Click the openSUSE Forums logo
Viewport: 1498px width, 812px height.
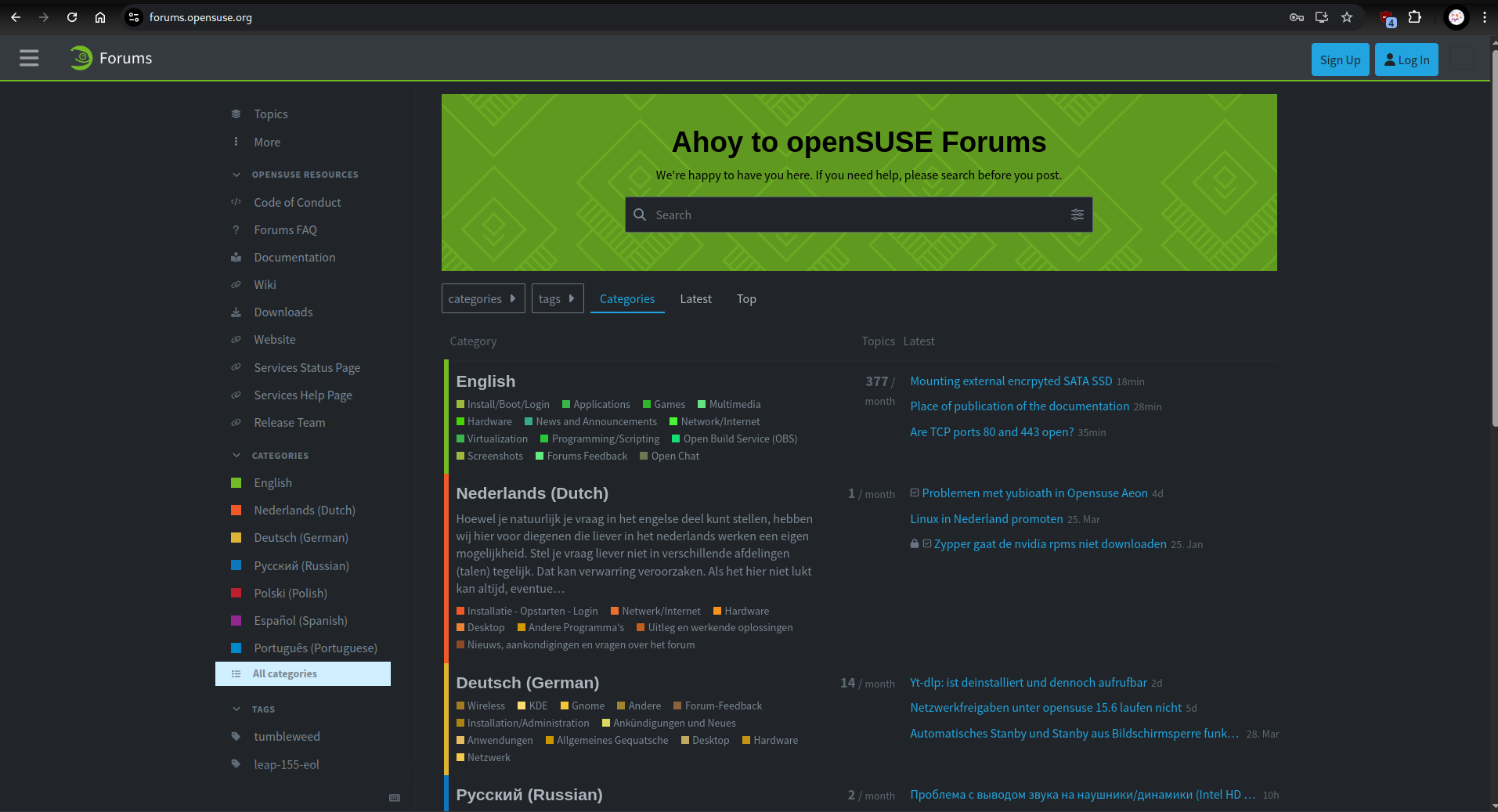tap(111, 58)
